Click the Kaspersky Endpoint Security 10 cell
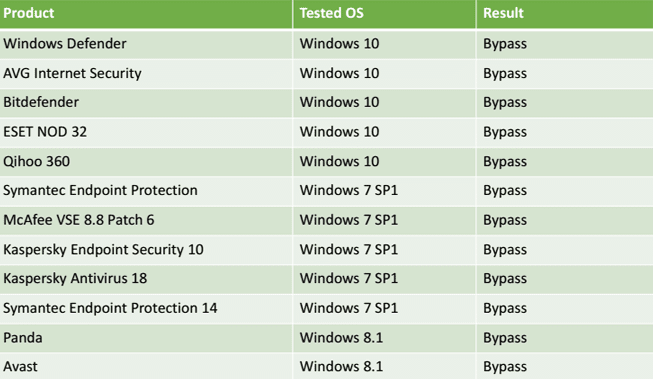This screenshot has height=380, width=653. click(x=146, y=250)
